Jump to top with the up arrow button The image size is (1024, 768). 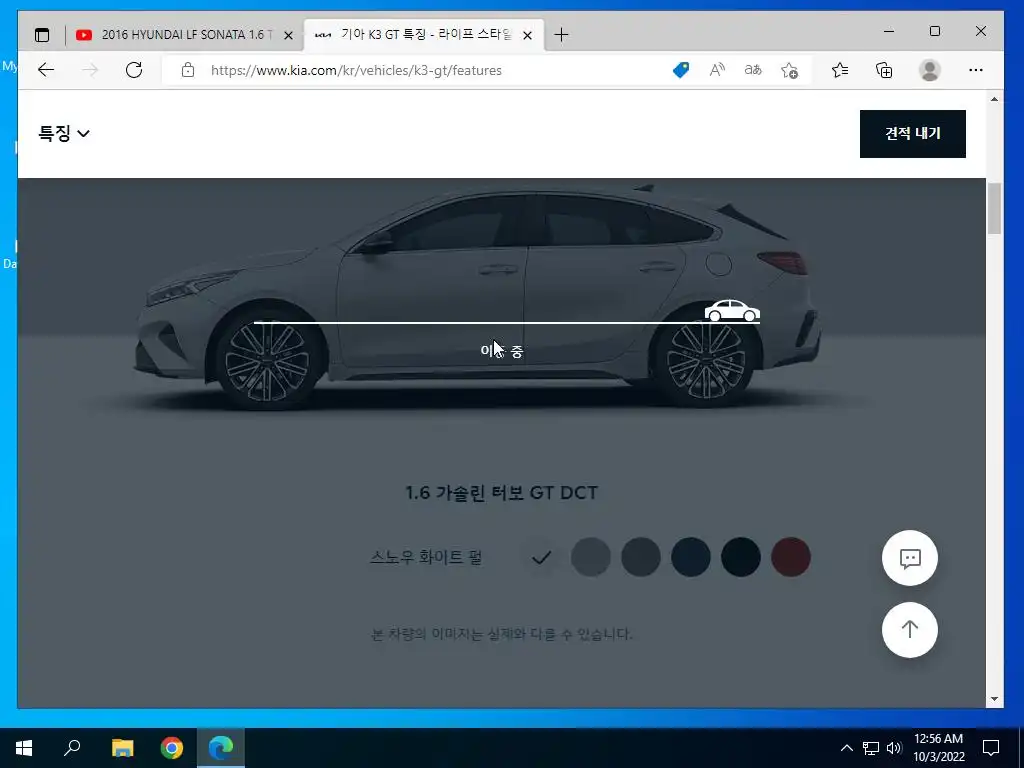pyautogui.click(x=910, y=630)
